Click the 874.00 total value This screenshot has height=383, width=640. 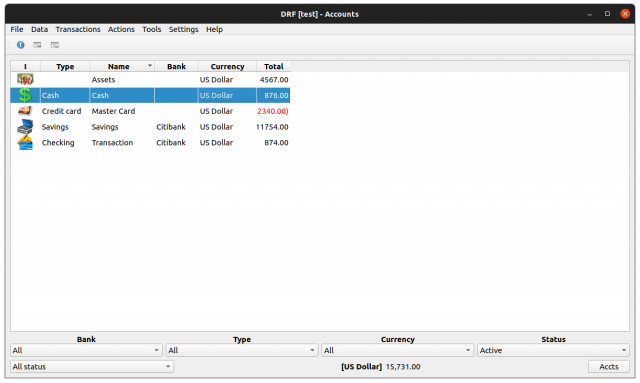[x=276, y=143]
